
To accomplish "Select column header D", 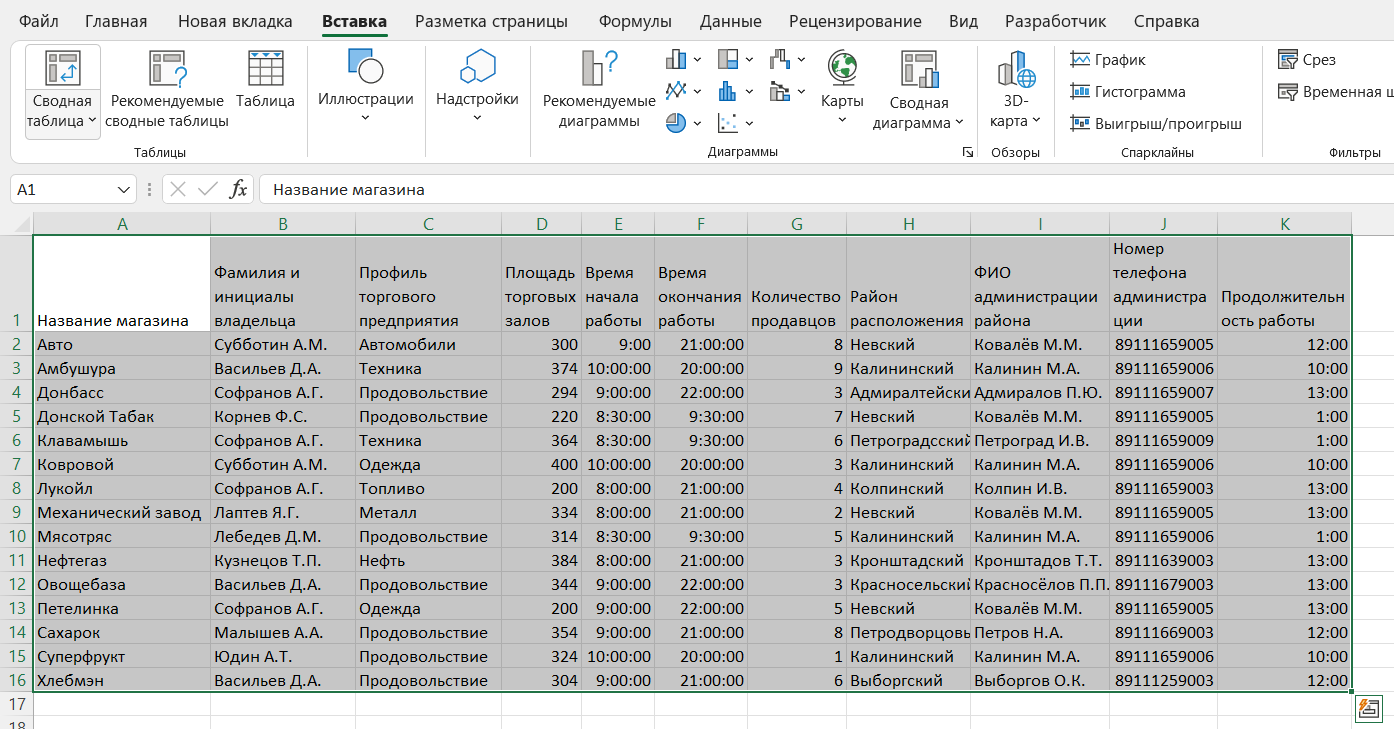I will [x=541, y=224].
